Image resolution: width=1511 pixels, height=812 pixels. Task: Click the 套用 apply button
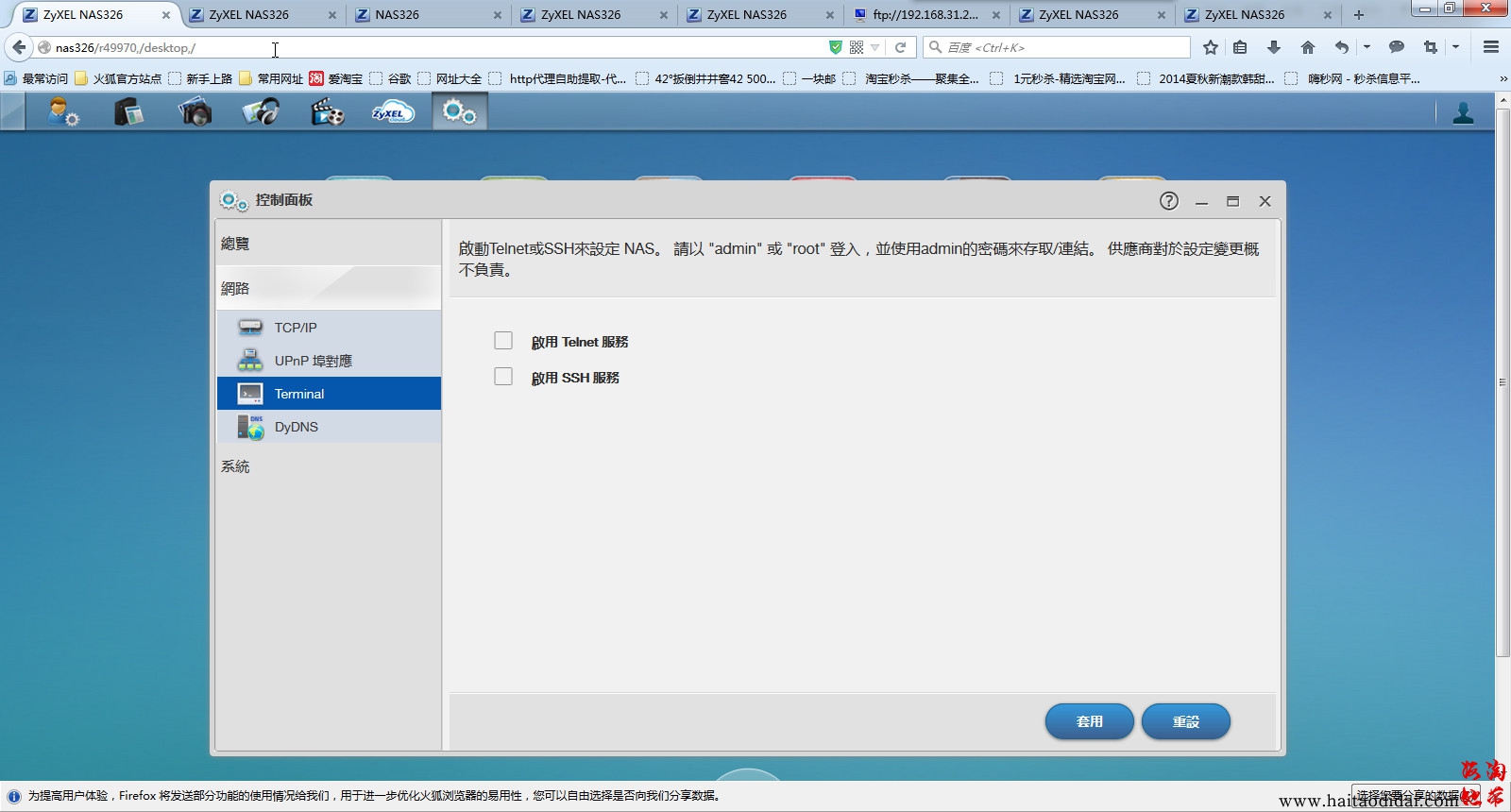coord(1089,721)
